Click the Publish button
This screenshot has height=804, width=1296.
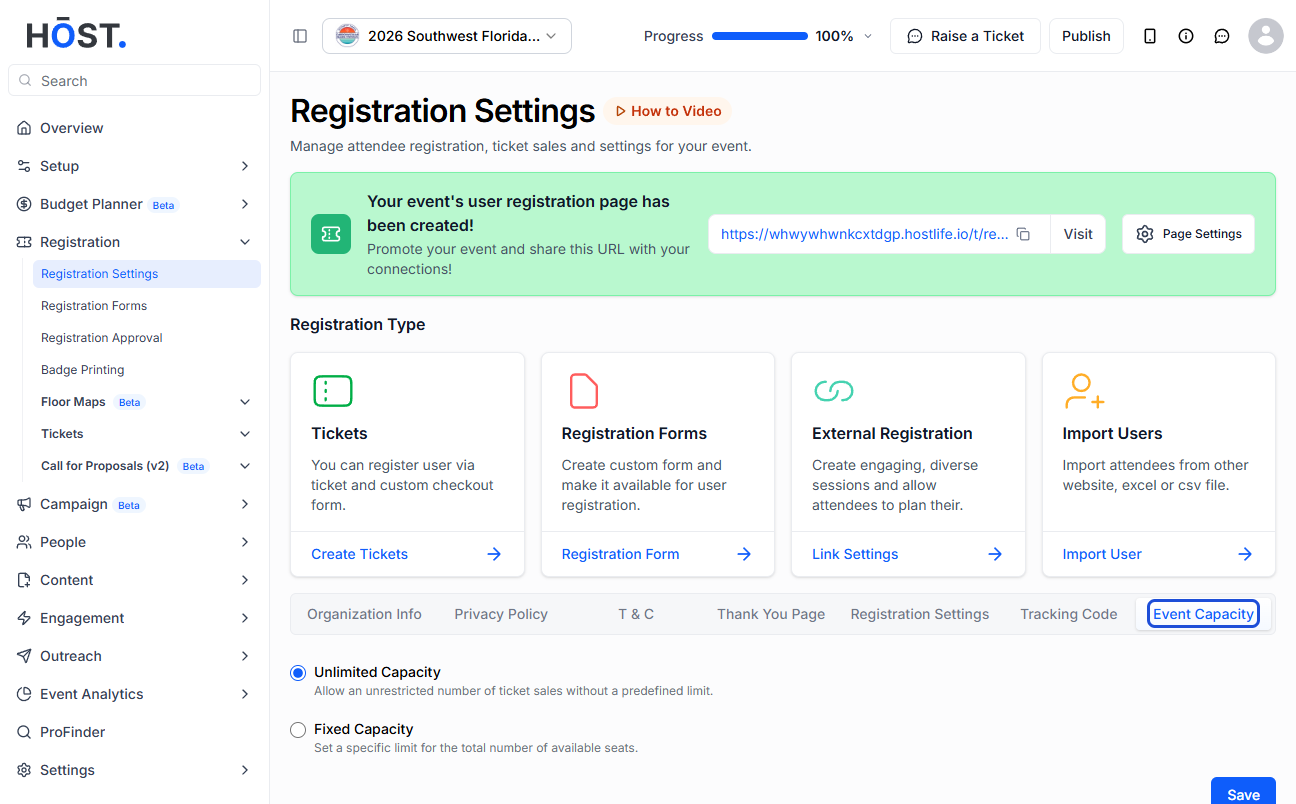pyautogui.click(x=1086, y=36)
